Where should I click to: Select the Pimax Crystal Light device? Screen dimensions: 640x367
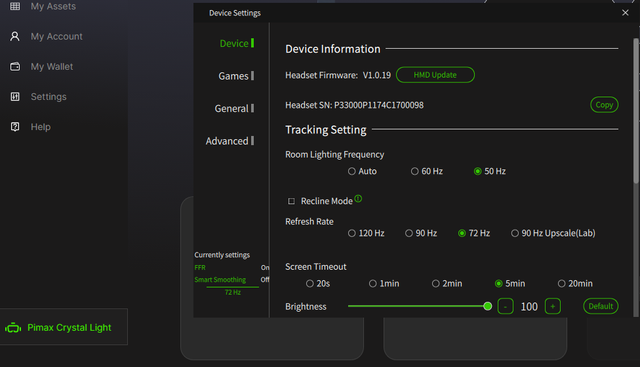click(x=64, y=327)
